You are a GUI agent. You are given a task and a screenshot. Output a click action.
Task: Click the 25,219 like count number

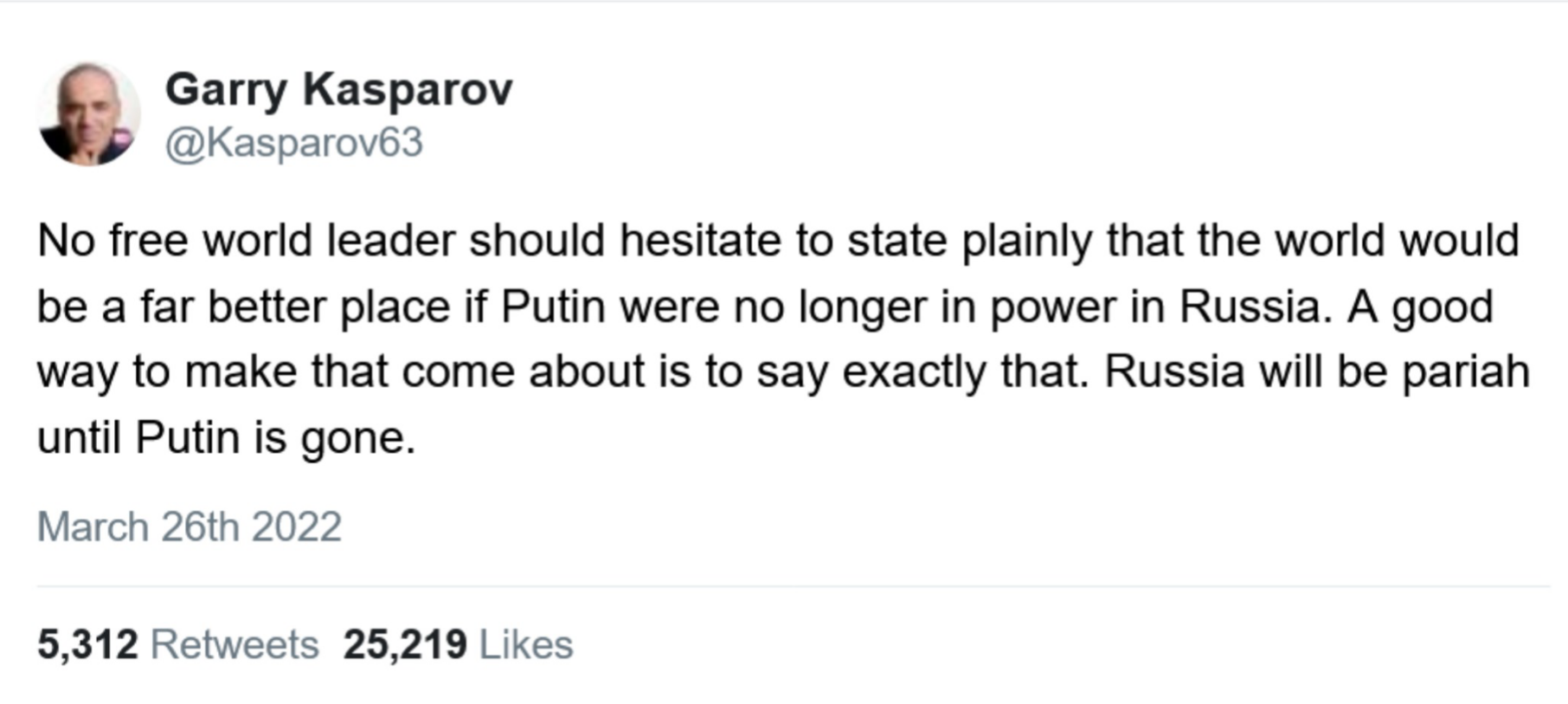(x=405, y=645)
